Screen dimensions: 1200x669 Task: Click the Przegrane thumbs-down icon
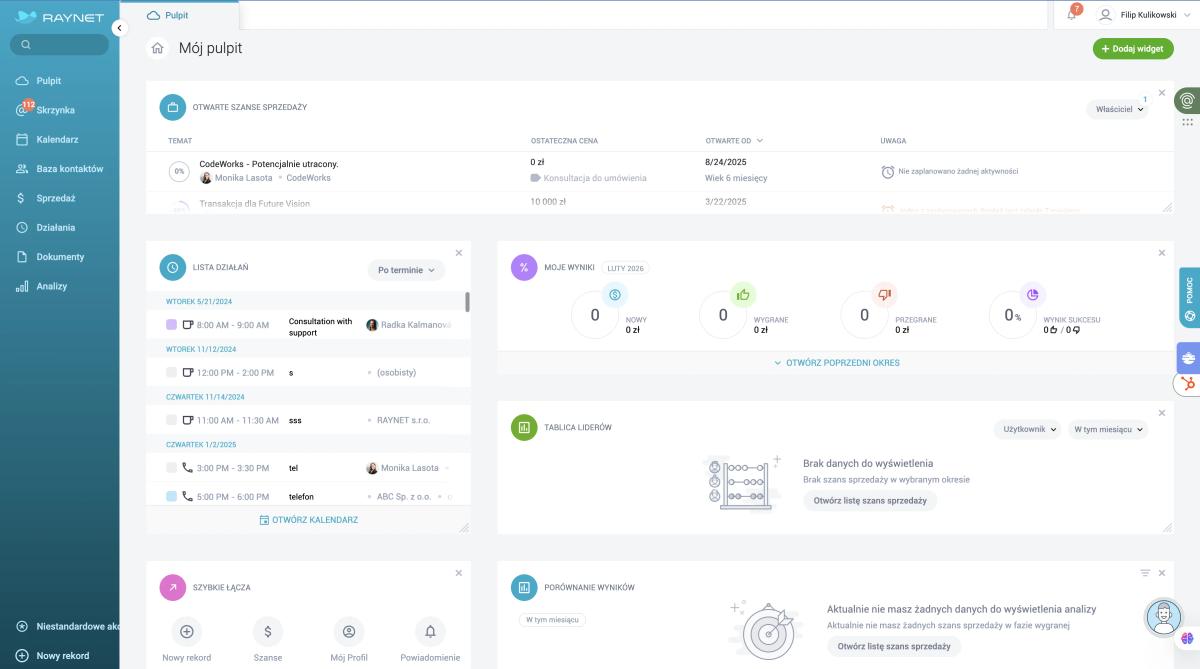tap(884, 294)
